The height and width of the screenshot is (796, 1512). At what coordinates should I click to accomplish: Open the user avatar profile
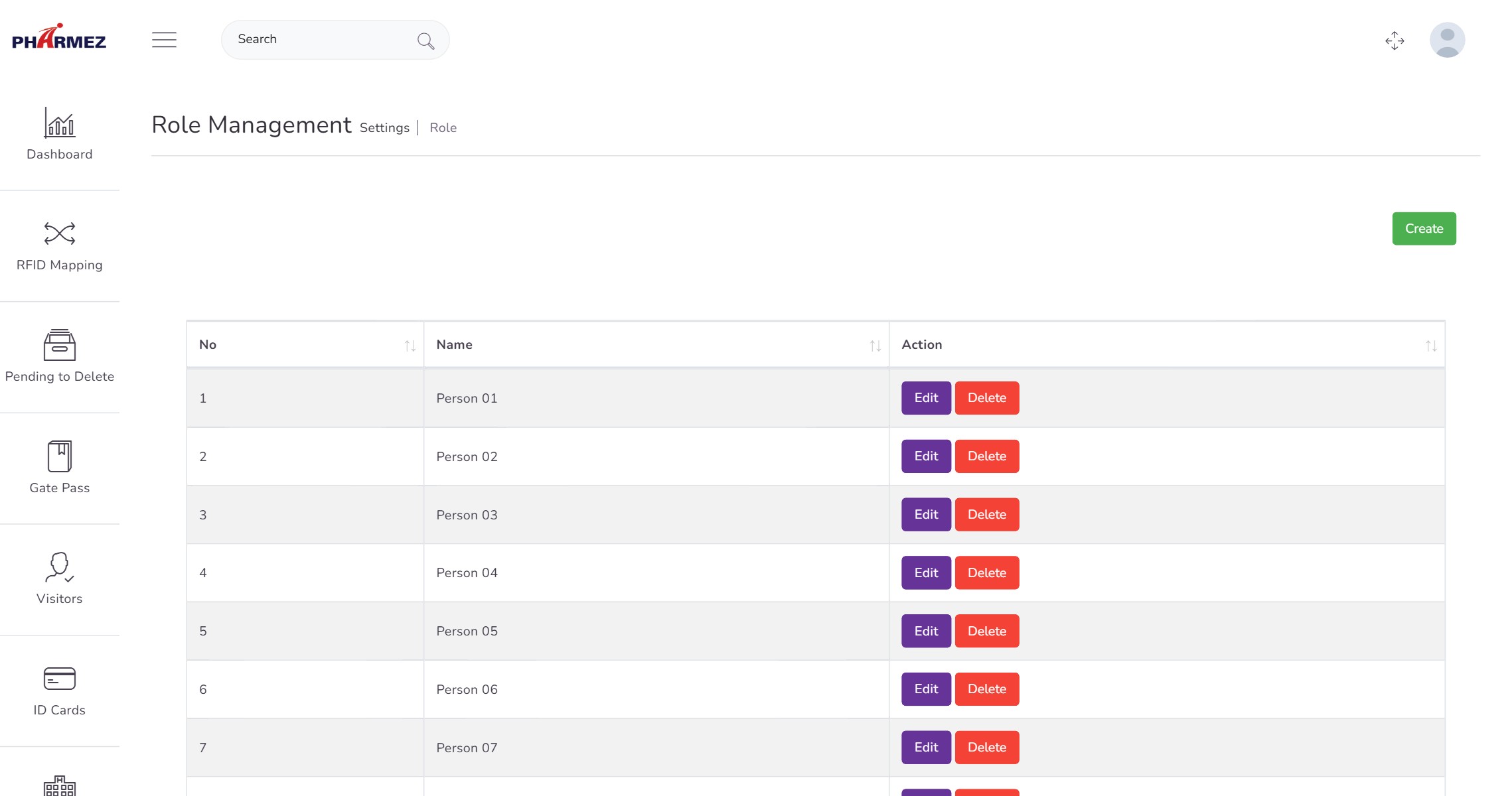tap(1447, 40)
